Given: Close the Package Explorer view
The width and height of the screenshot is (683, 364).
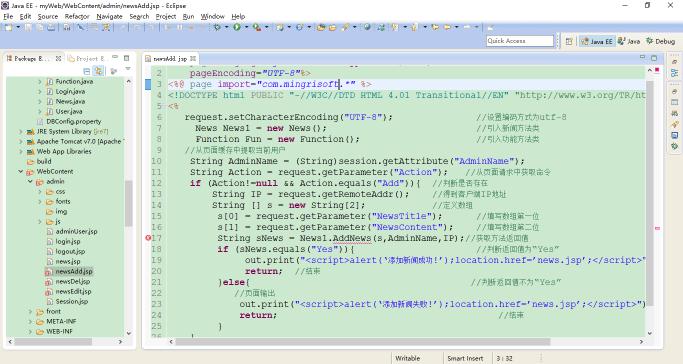Looking at the screenshot, I should click(x=58, y=58).
